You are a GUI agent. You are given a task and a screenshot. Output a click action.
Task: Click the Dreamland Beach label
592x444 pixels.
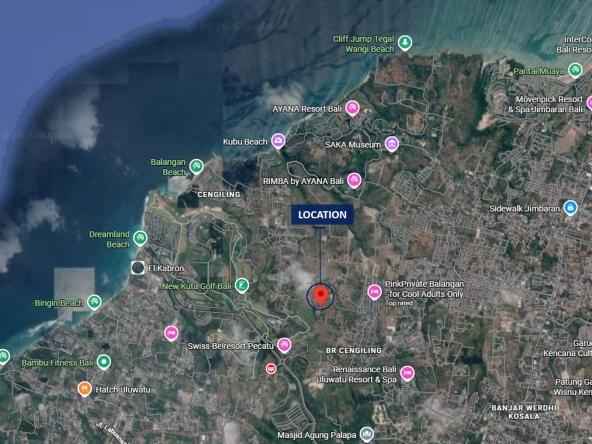(109, 239)
